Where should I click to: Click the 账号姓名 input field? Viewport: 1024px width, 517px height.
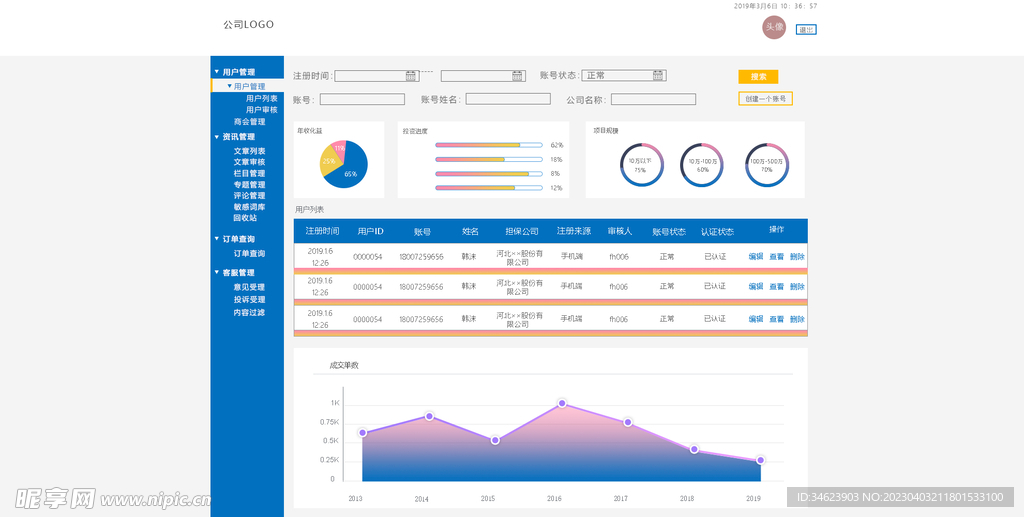(508, 99)
